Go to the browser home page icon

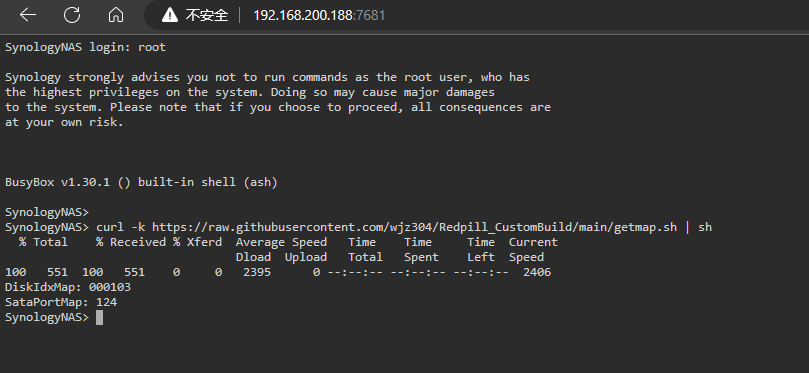(x=116, y=15)
